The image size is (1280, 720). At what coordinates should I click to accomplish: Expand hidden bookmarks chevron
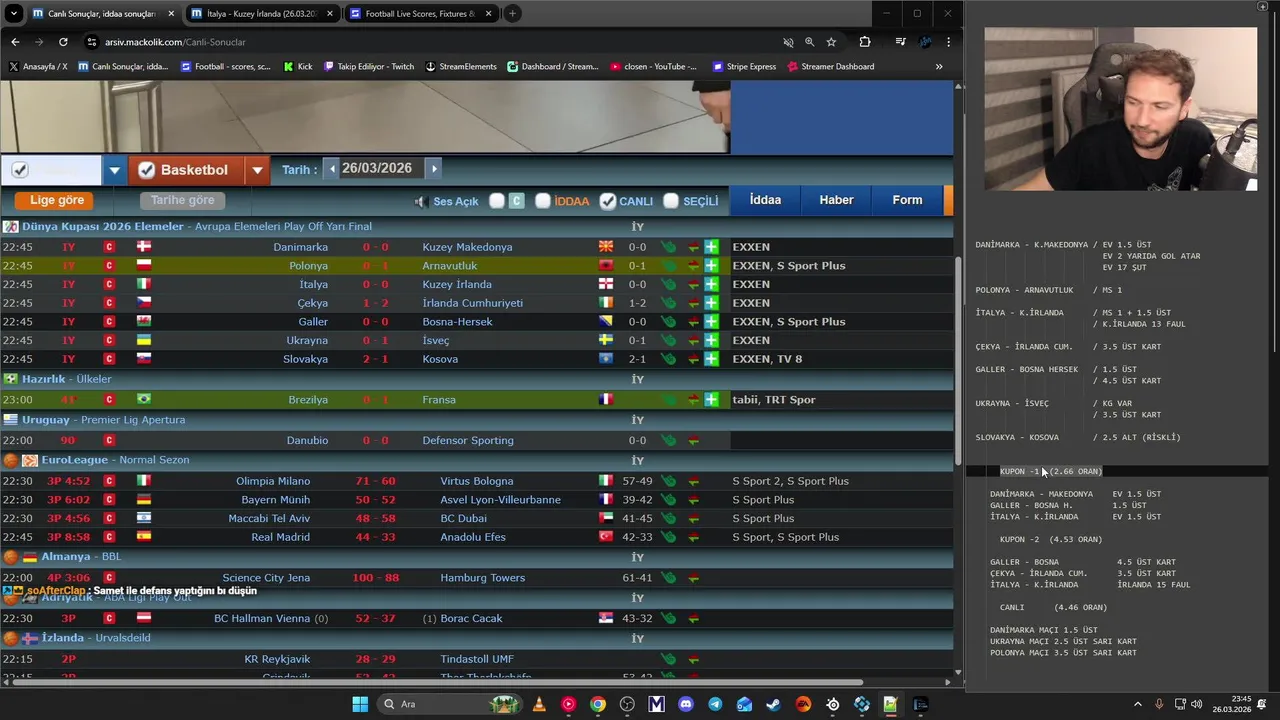(x=939, y=67)
